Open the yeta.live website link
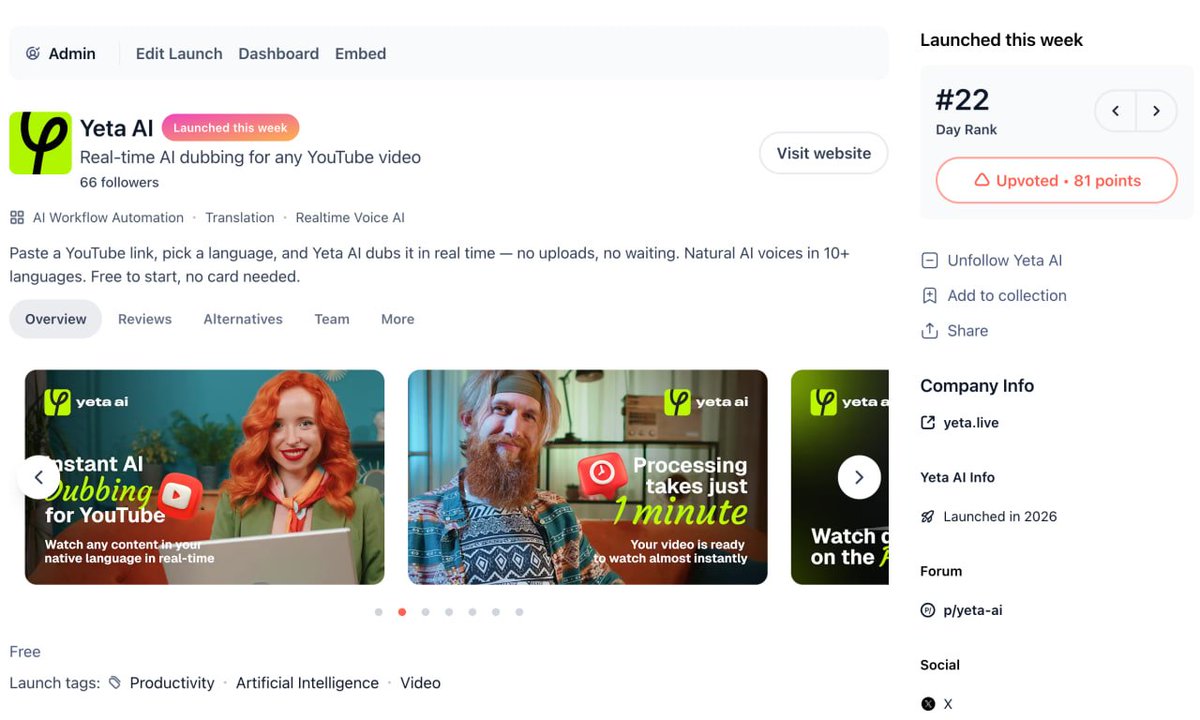The width and height of the screenshot is (1200, 720). [x=971, y=423]
